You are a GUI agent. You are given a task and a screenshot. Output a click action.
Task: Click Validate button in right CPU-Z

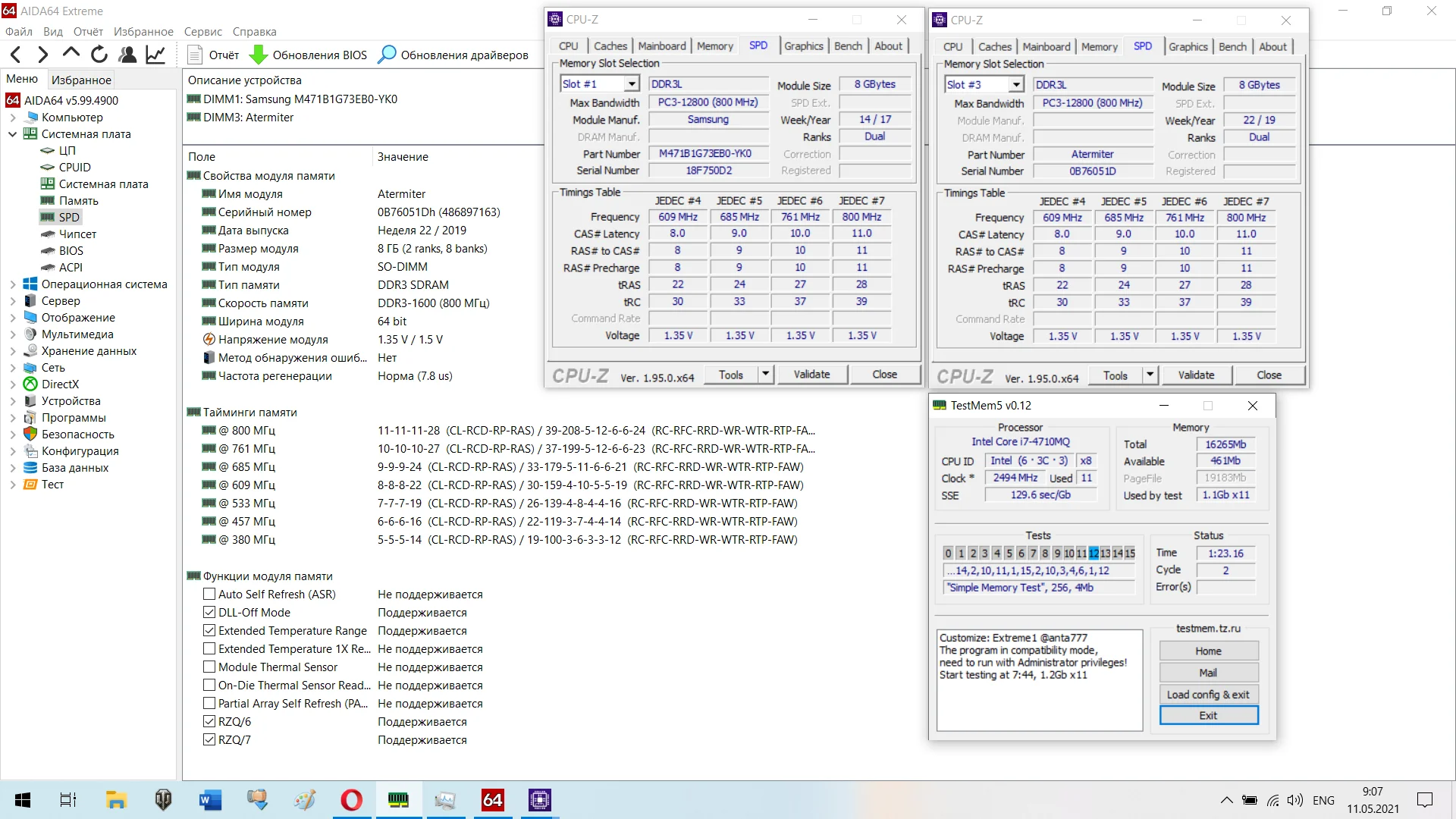[1196, 375]
